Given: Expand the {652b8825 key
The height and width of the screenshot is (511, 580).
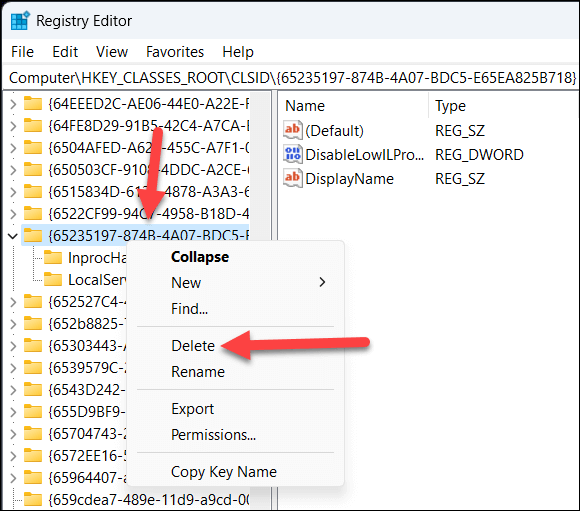Looking at the screenshot, I should point(13,324).
